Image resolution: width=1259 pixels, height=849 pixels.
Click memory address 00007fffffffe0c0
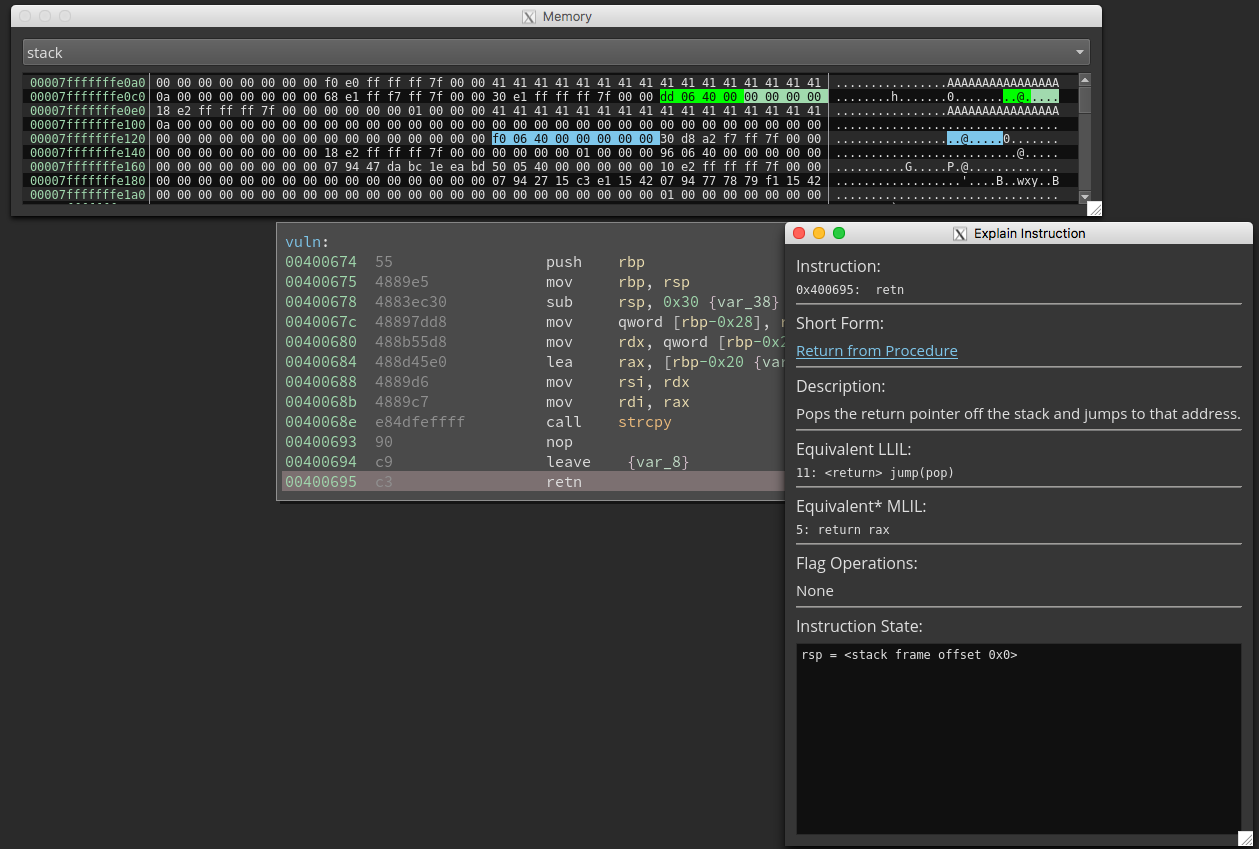coord(88,96)
